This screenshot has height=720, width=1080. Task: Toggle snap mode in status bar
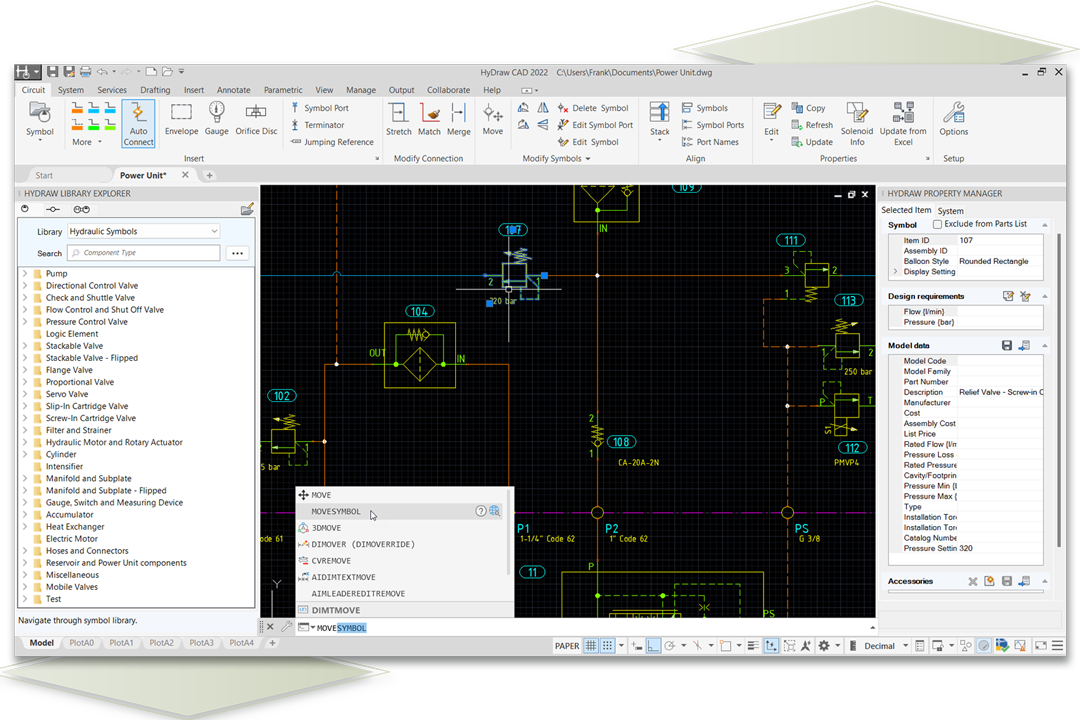tap(607, 646)
